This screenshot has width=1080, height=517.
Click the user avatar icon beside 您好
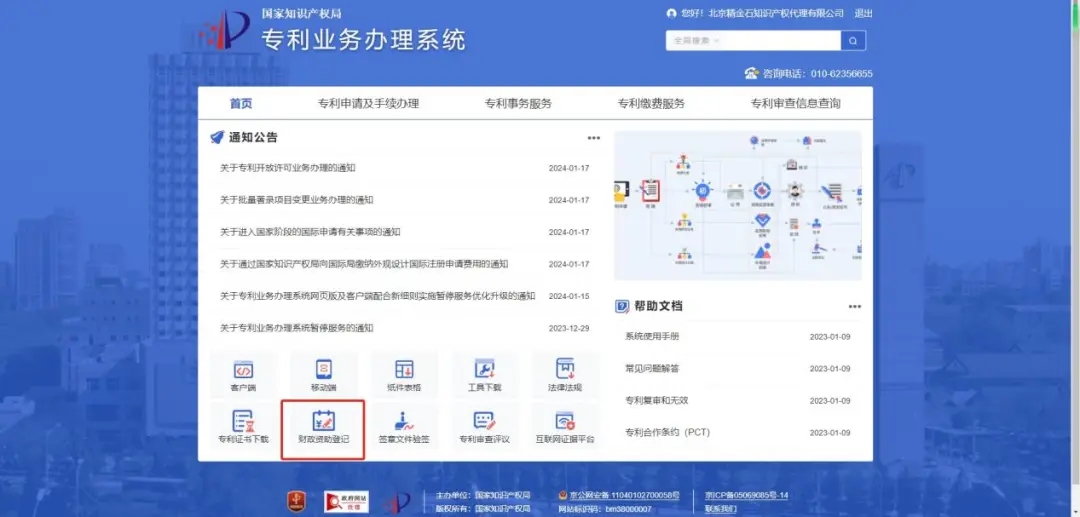[672, 13]
